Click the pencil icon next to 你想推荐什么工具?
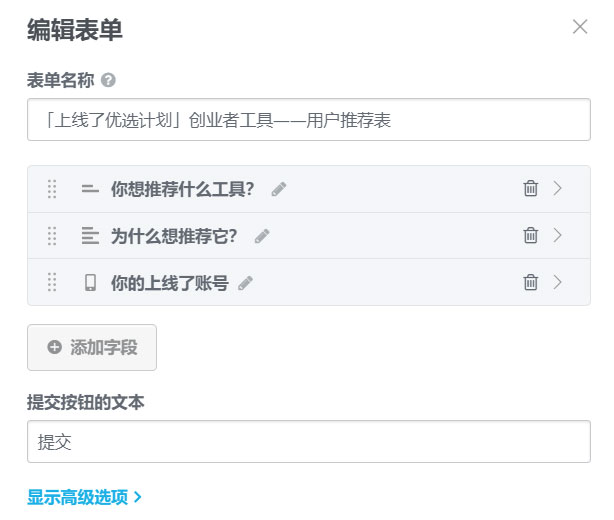 pos(279,189)
